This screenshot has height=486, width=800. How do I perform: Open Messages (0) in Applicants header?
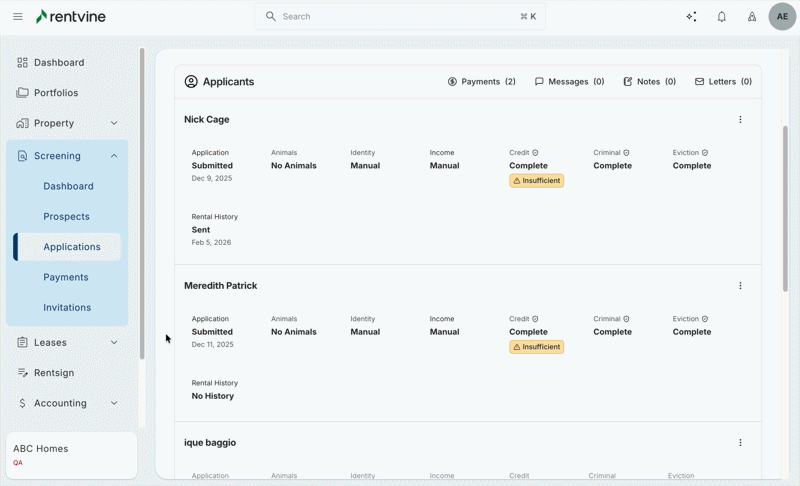pyautogui.click(x=569, y=82)
